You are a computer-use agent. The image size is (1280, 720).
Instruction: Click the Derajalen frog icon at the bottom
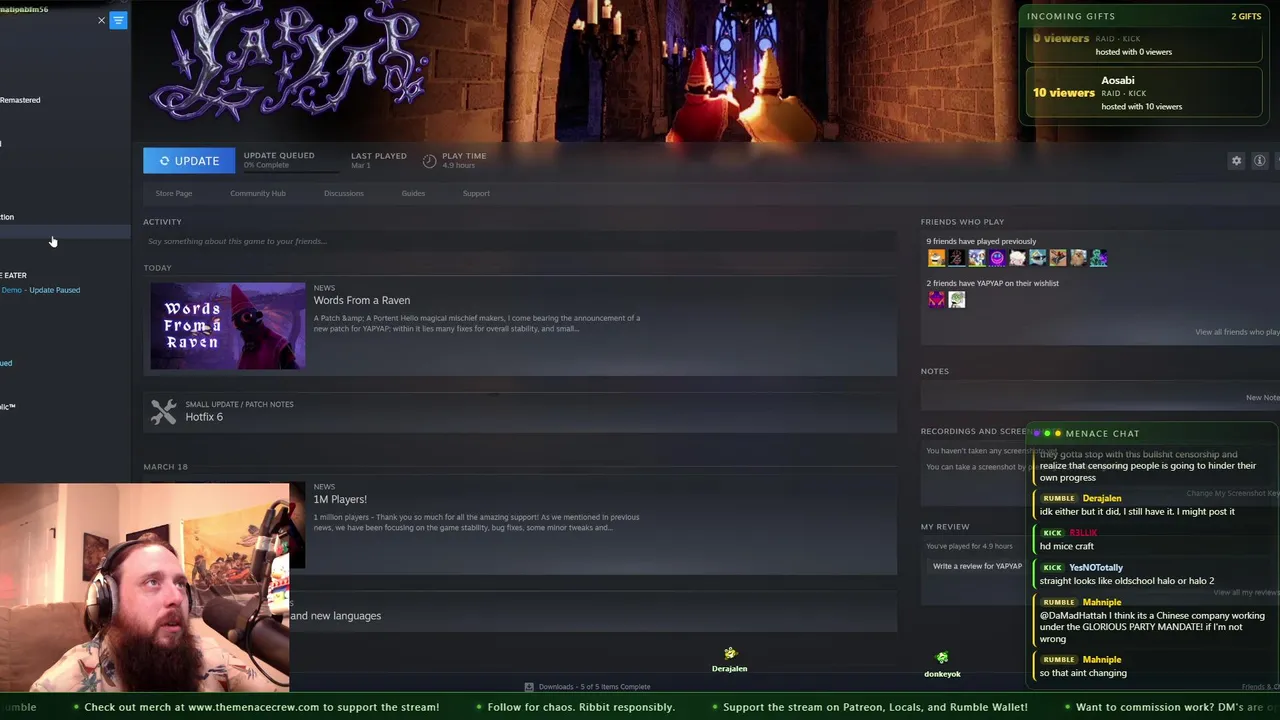click(730, 654)
